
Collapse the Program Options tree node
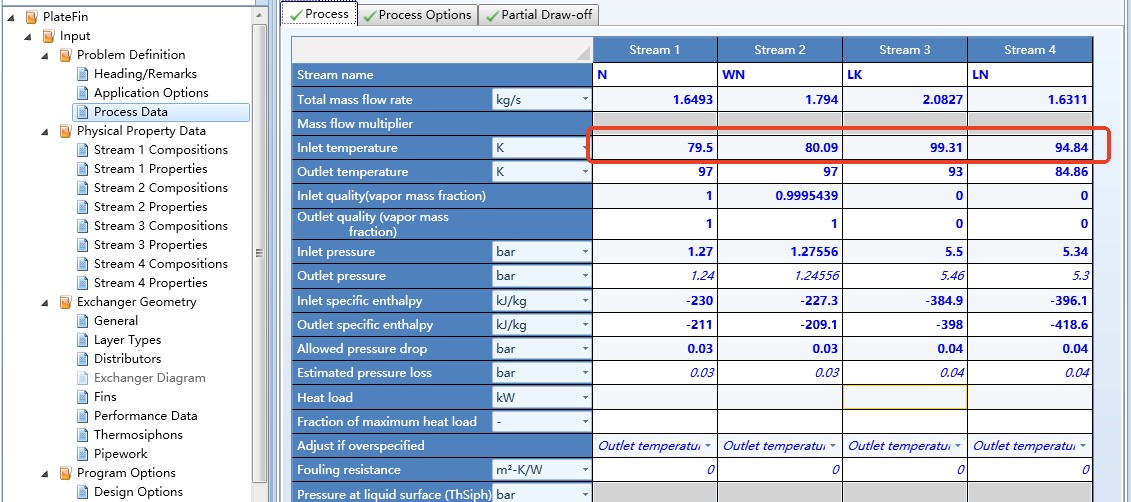pos(46,473)
